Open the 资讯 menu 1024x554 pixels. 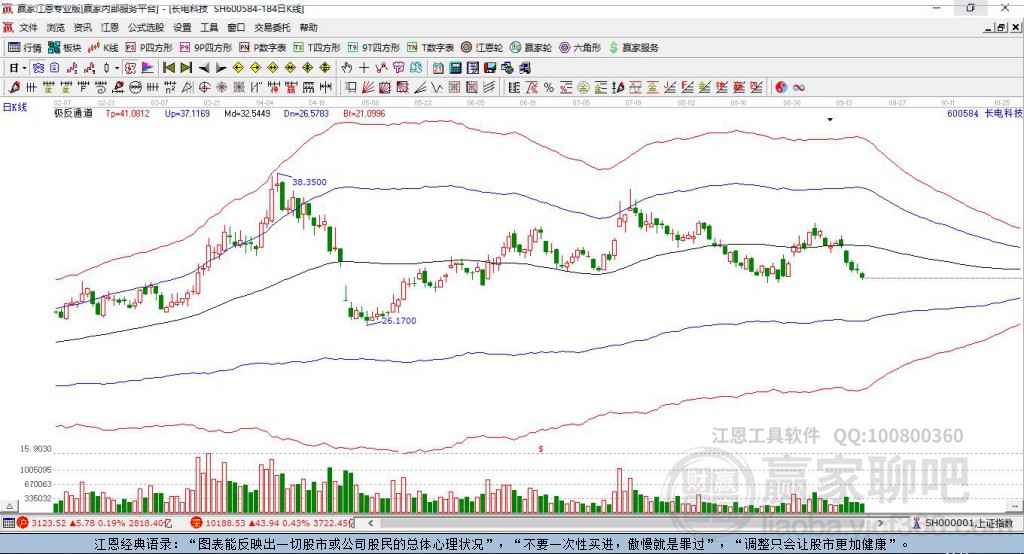coord(82,27)
